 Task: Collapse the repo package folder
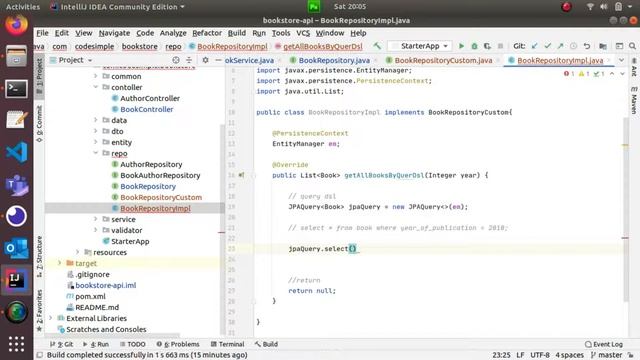96,153
